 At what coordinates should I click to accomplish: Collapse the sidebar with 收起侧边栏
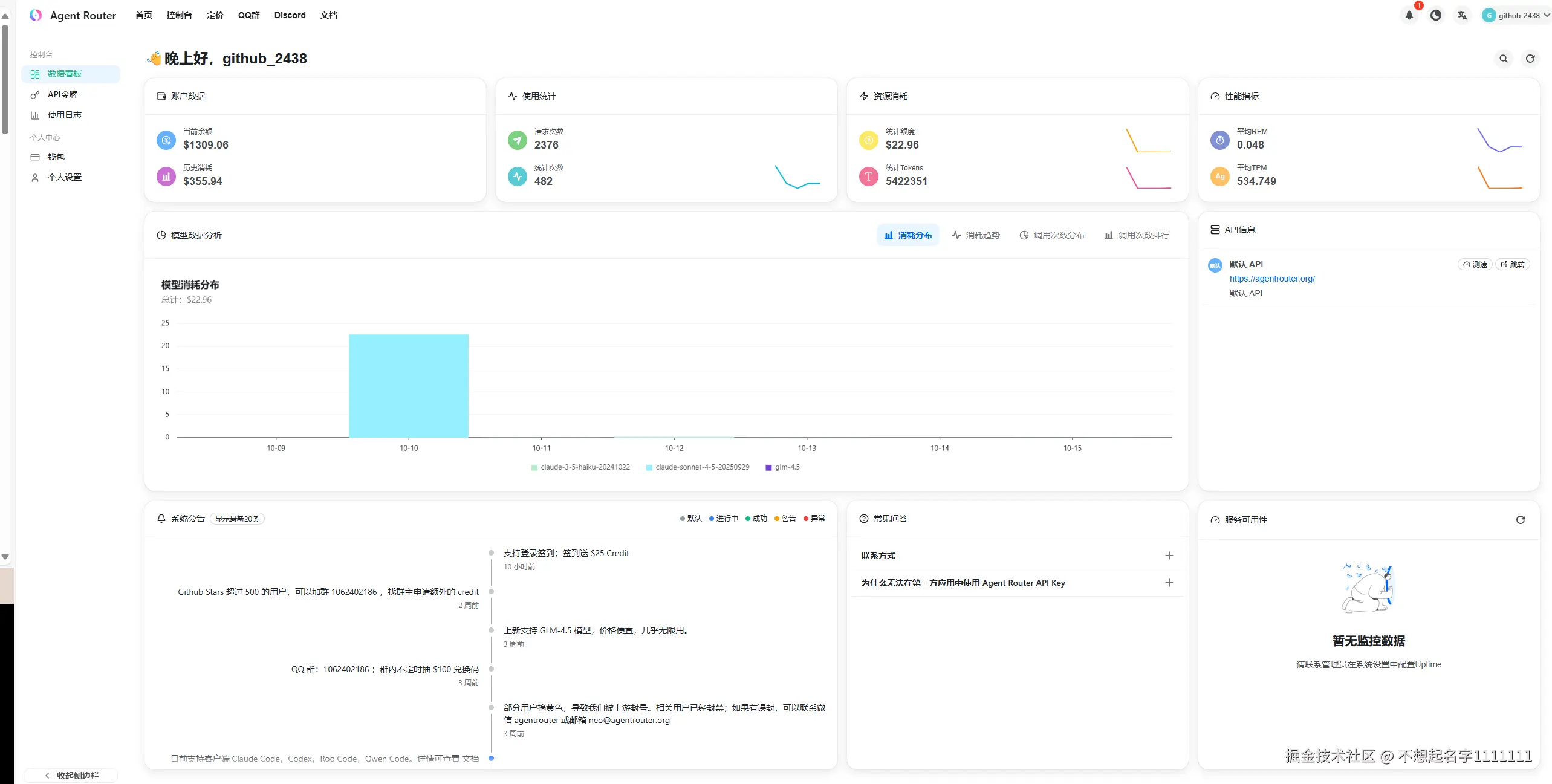71,776
